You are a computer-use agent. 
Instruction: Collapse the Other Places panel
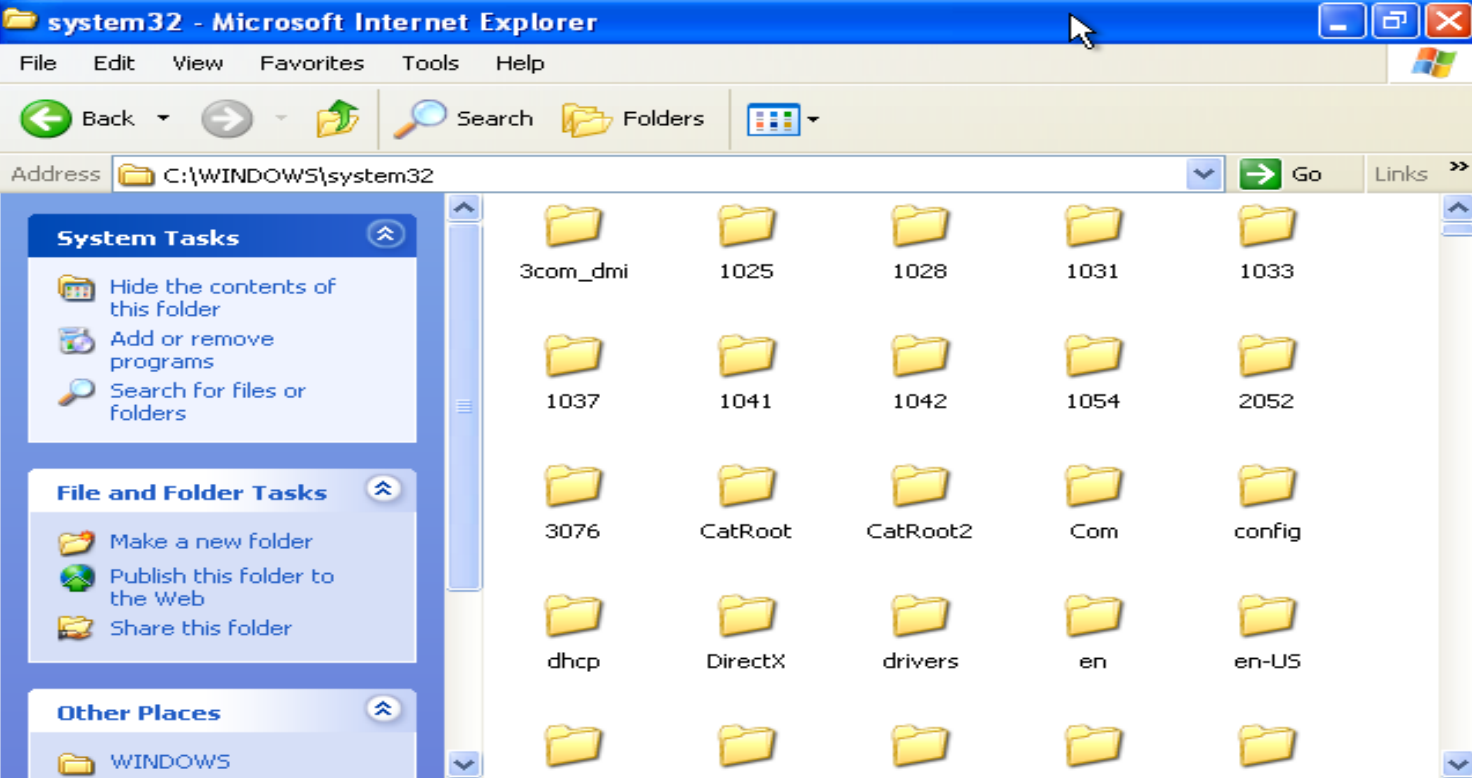(385, 710)
